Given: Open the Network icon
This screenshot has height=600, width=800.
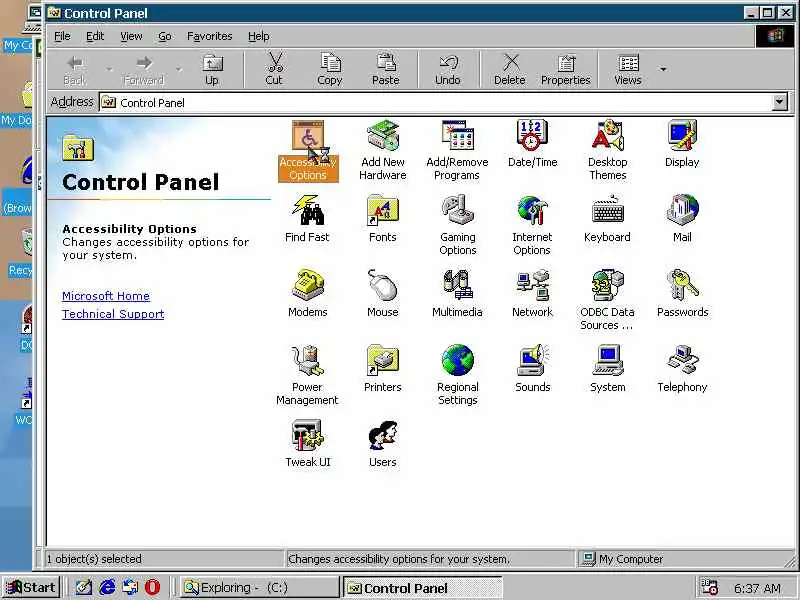Looking at the screenshot, I should click(532, 294).
